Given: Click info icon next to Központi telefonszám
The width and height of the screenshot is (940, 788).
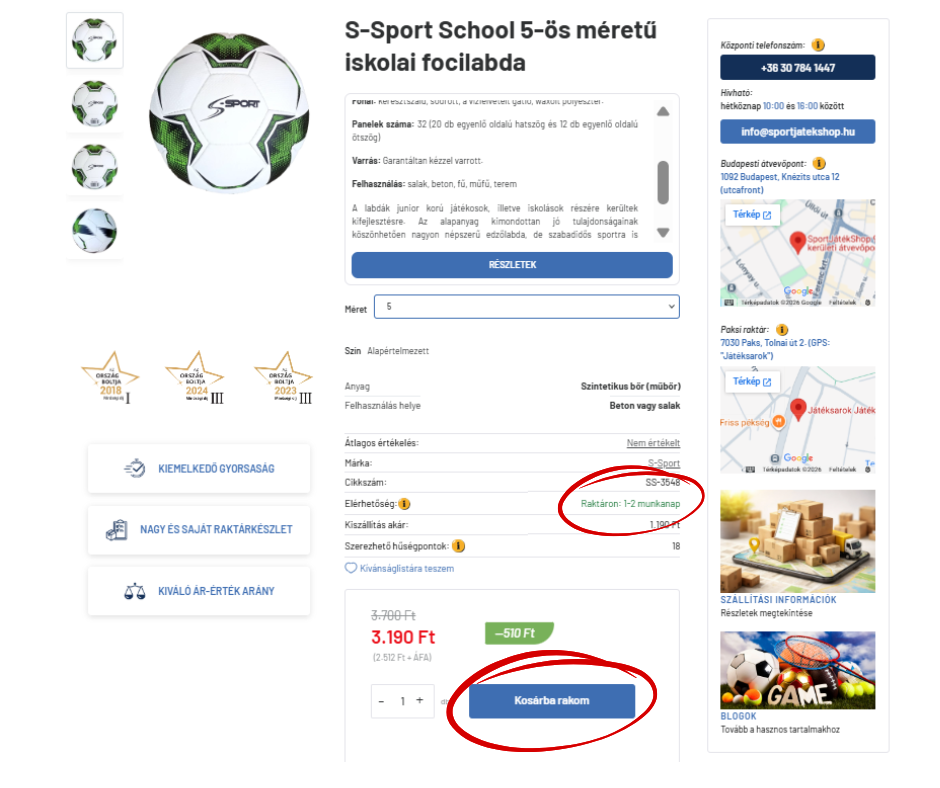Looking at the screenshot, I should [x=818, y=45].
